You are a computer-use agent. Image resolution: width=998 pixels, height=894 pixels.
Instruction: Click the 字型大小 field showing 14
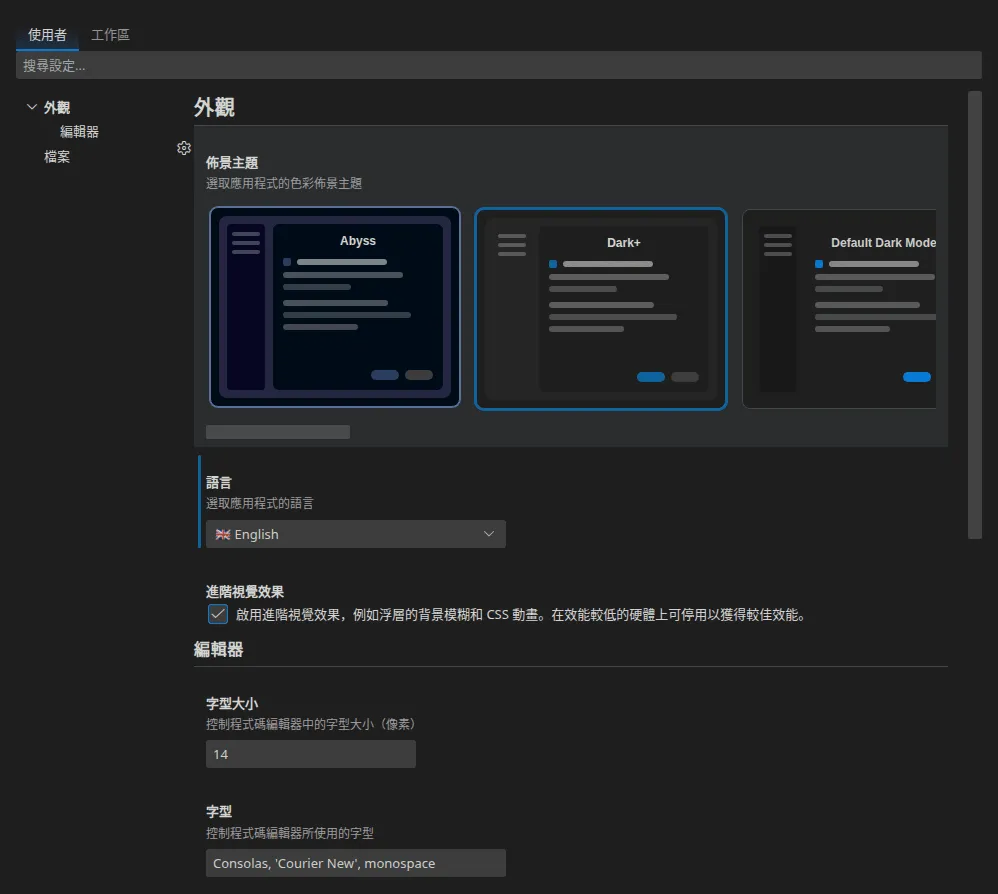click(x=311, y=754)
